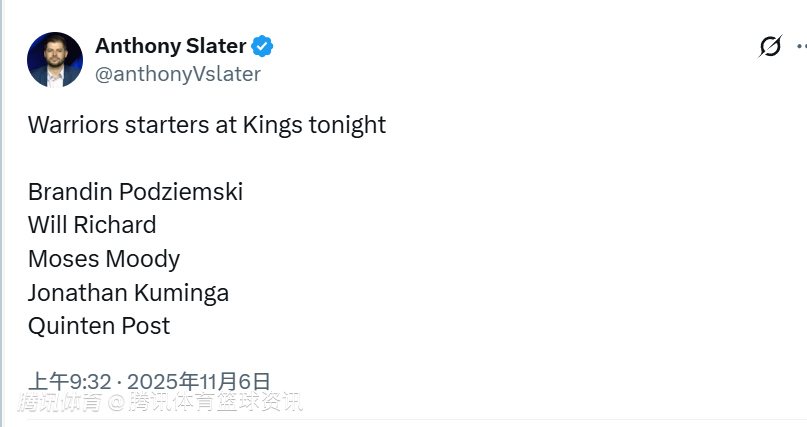Click the @ symbol in the watermark
The width and height of the screenshot is (807, 427).
(x=117, y=403)
